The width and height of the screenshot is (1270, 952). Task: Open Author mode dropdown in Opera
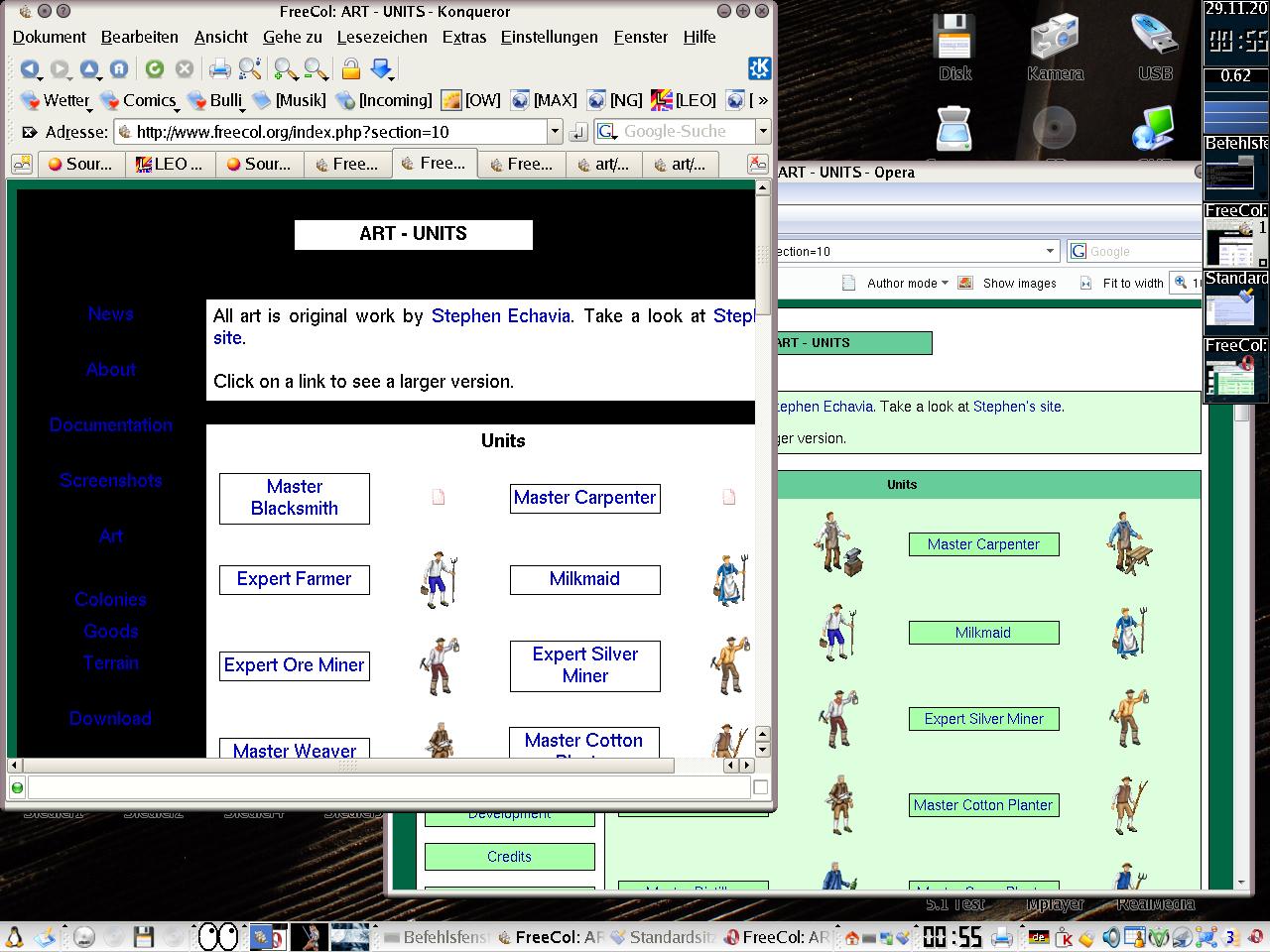(x=896, y=283)
